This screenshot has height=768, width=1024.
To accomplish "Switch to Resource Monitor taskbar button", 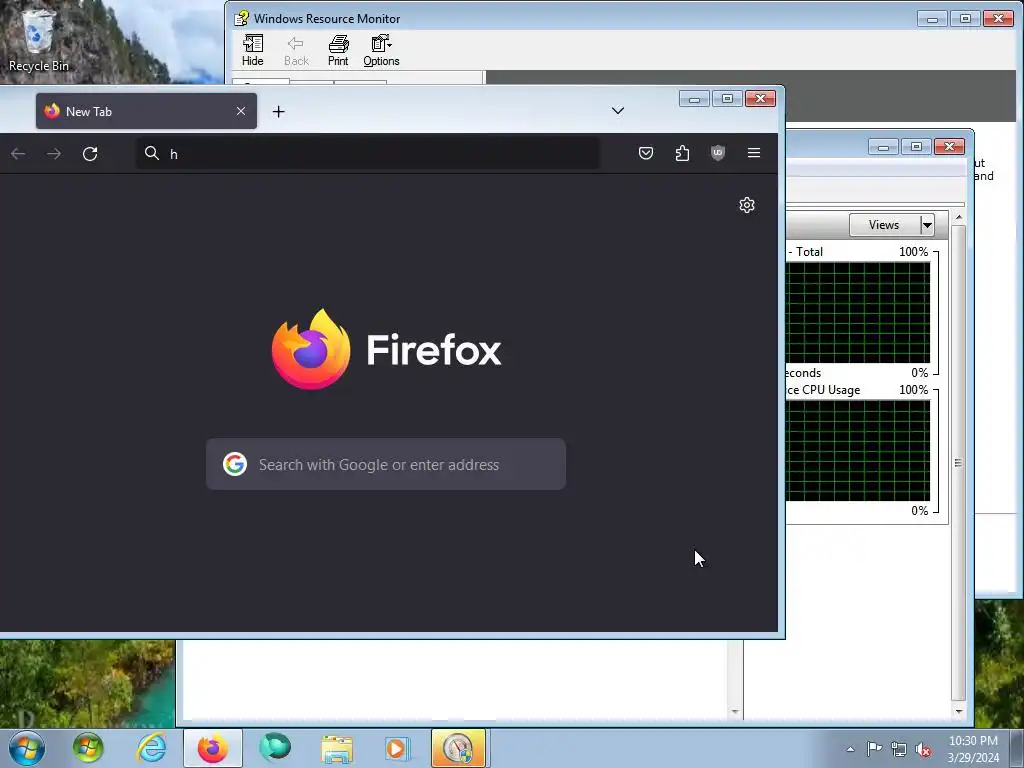I will coord(458,748).
